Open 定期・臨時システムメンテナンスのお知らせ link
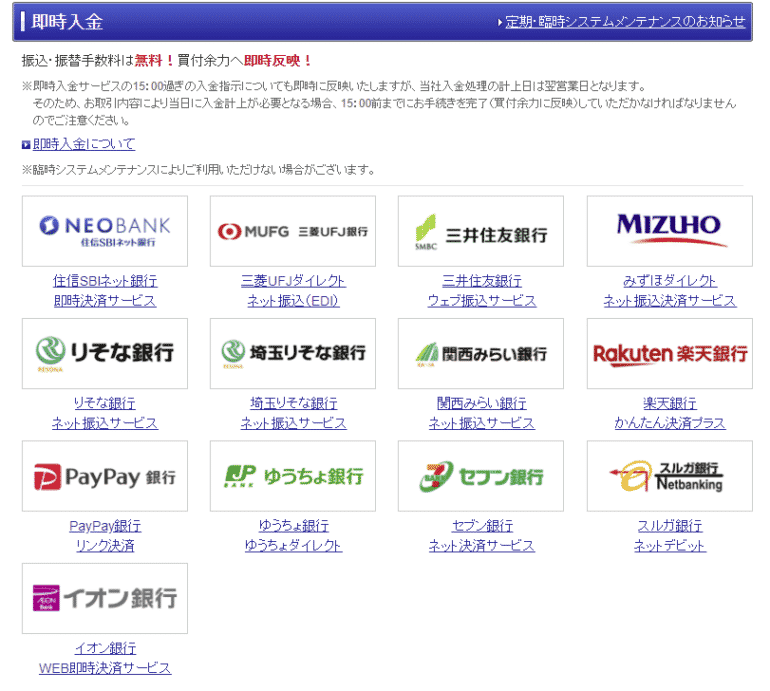This screenshot has height=691, width=770. tap(625, 22)
